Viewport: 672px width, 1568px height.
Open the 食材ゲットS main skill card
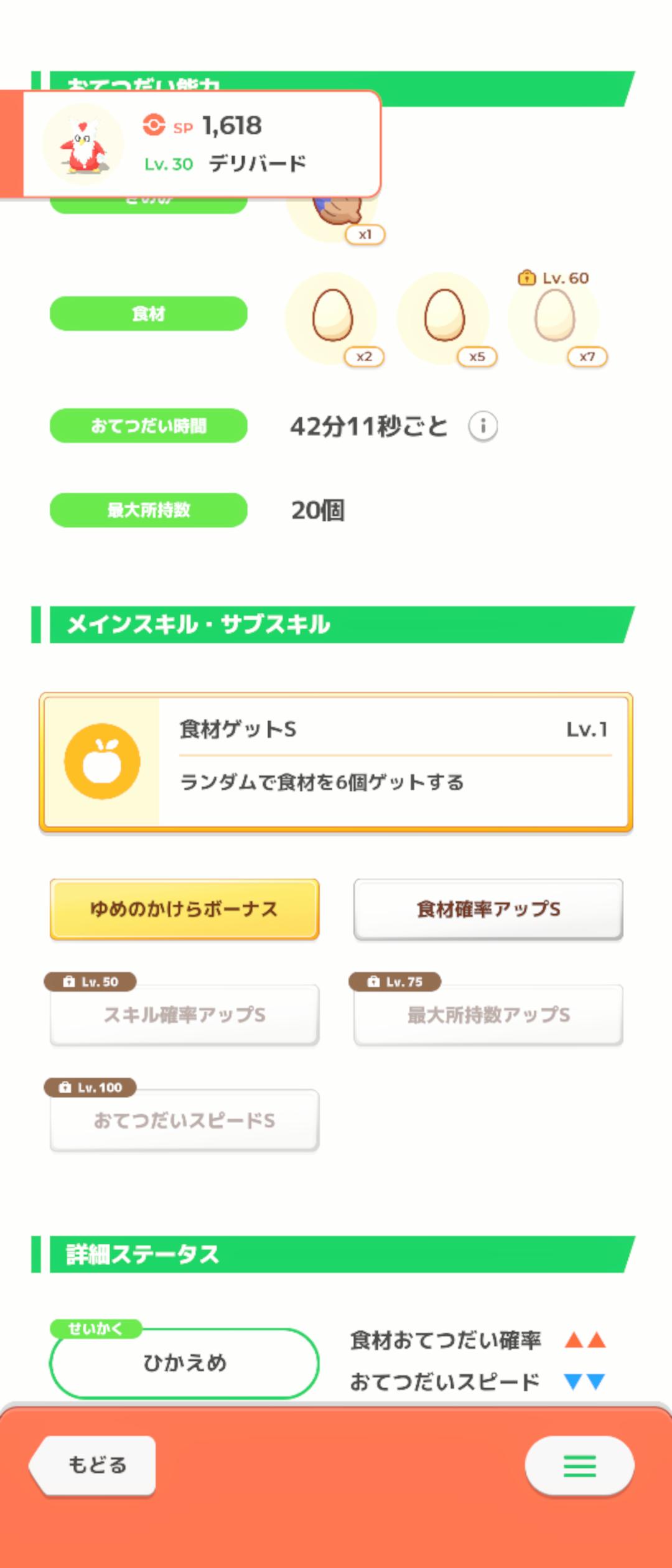pyautogui.click(x=336, y=762)
